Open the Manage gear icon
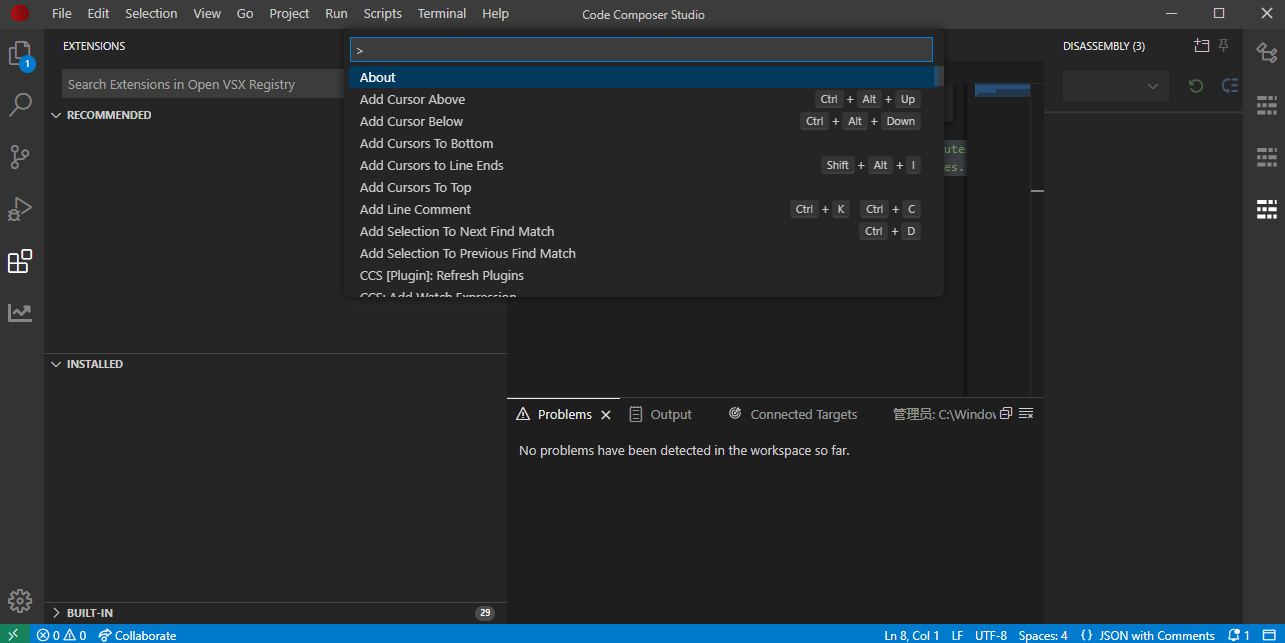The height and width of the screenshot is (643, 1285). (x=20, y=601)
